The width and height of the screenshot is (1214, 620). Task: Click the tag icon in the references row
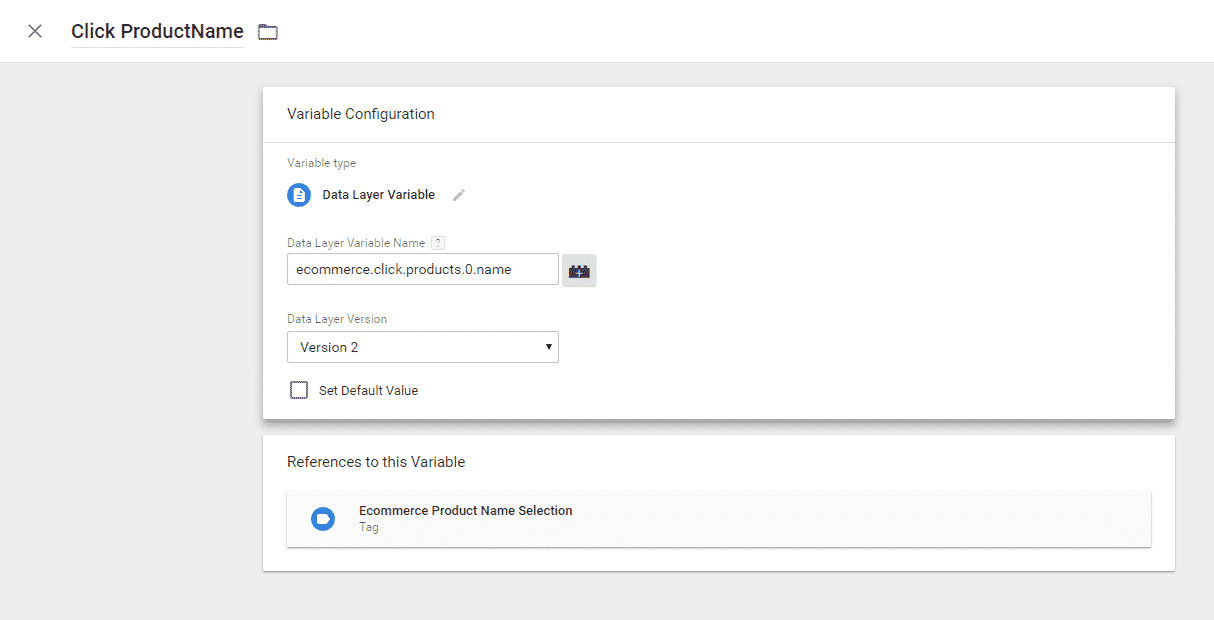point(323,519)
